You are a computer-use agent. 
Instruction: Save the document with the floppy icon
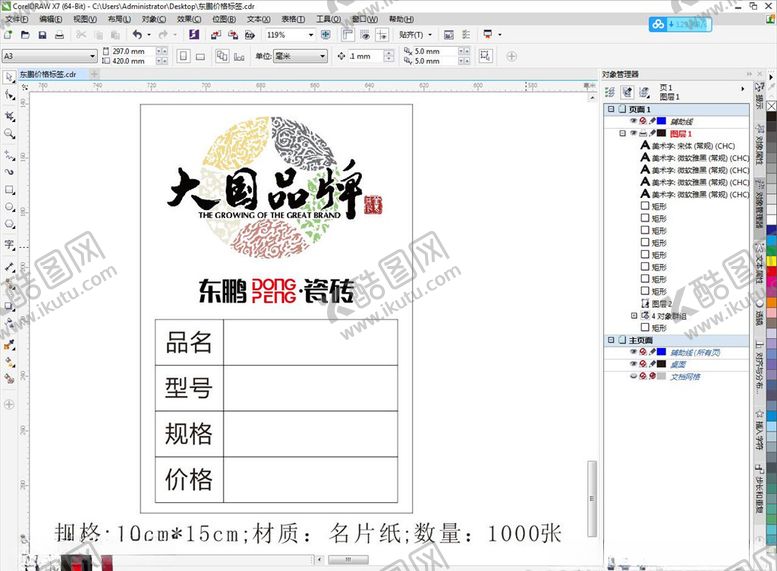(42, 35)
